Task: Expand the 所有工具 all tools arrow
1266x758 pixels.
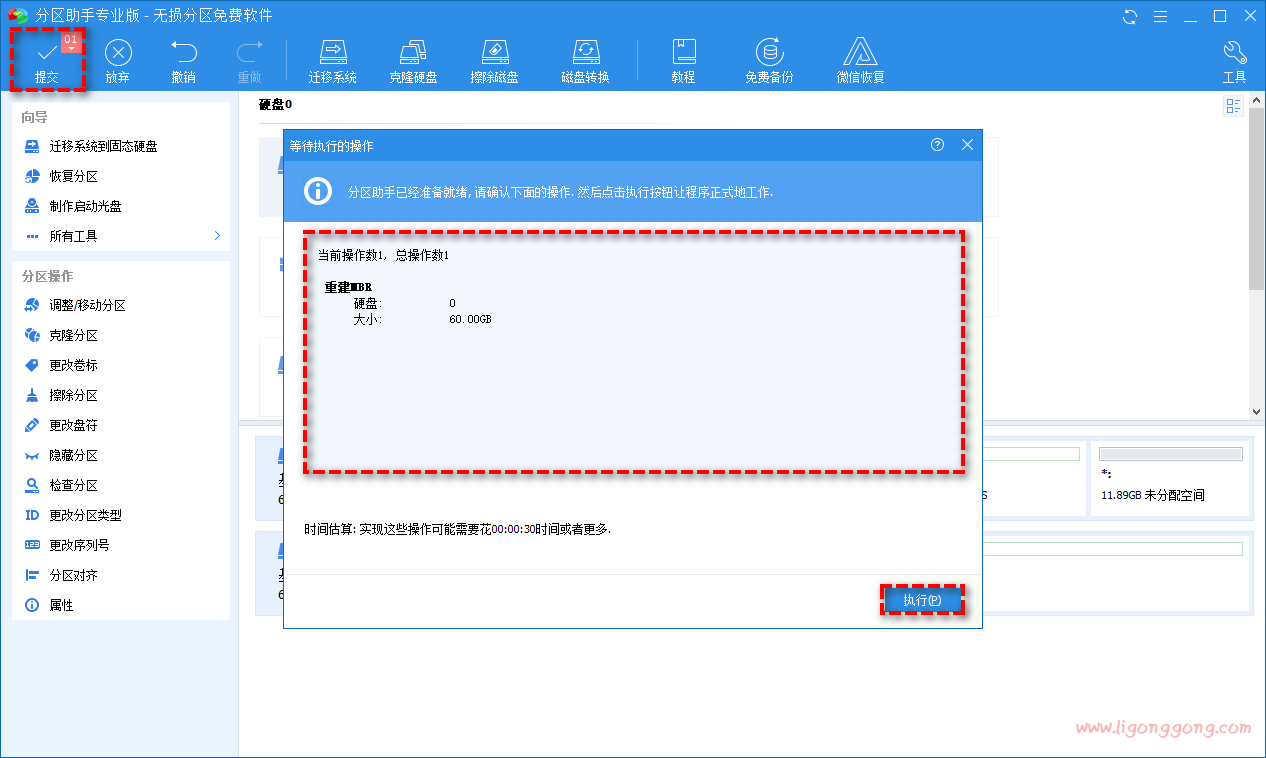Action: 217,236
